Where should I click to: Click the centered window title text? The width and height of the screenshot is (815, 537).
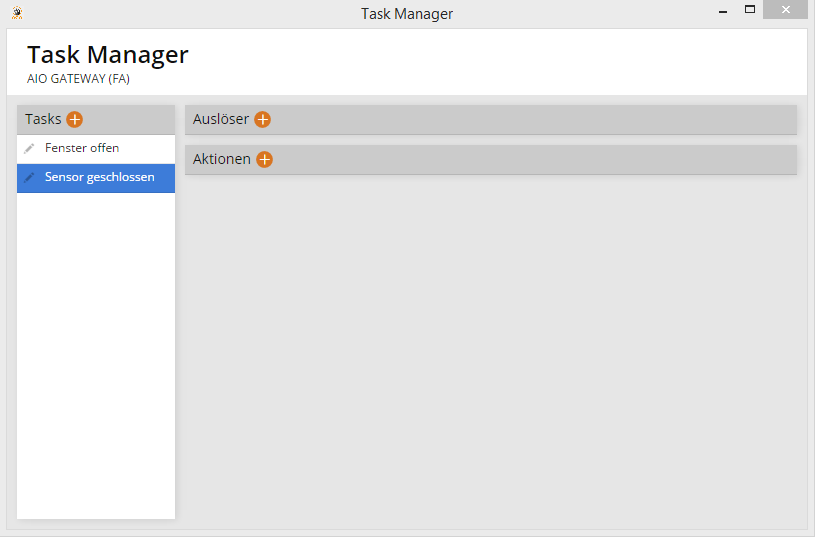coord(407,14)
